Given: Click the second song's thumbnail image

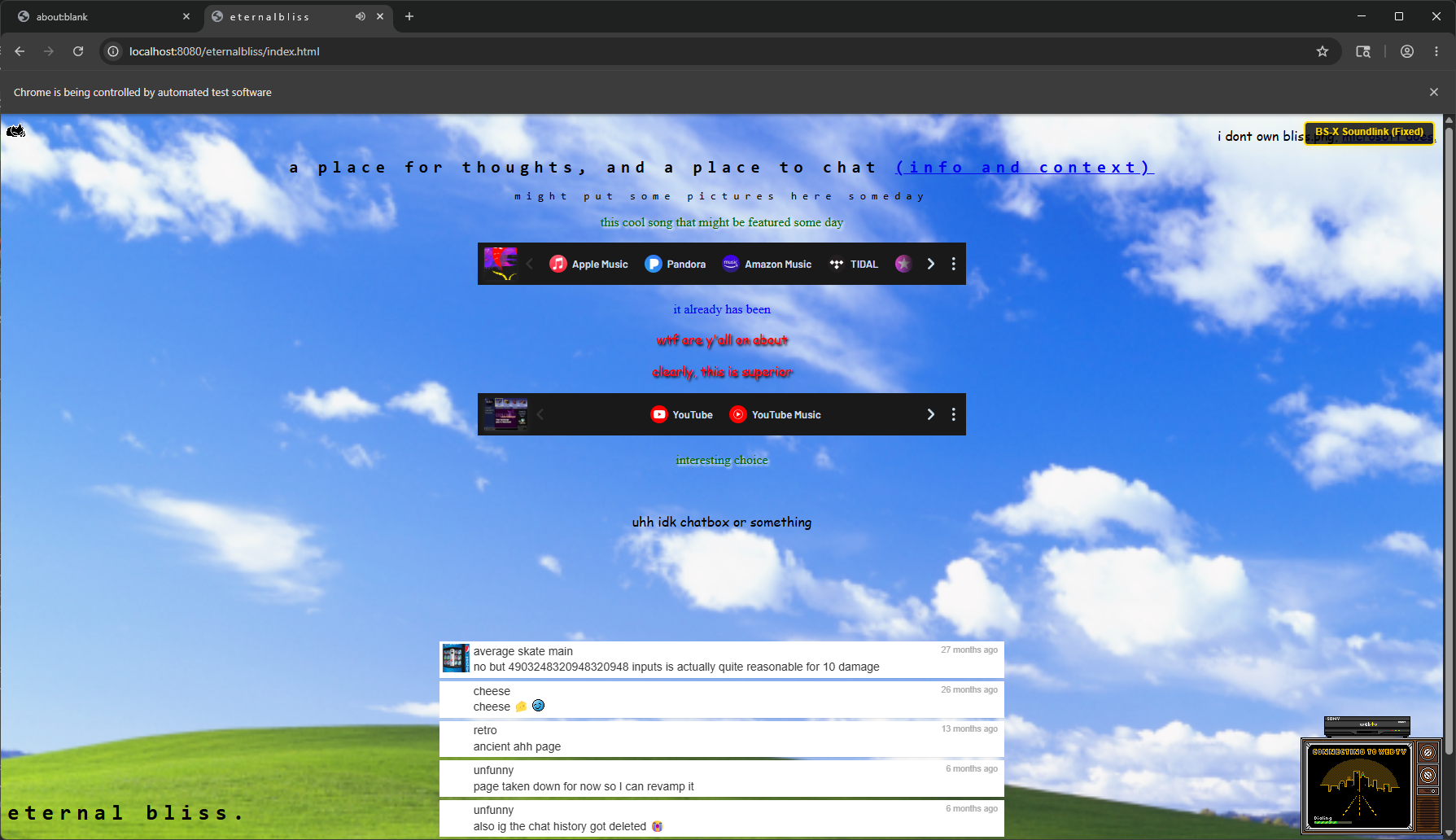Looking at the screenshot, I should [x=505, y=414].
